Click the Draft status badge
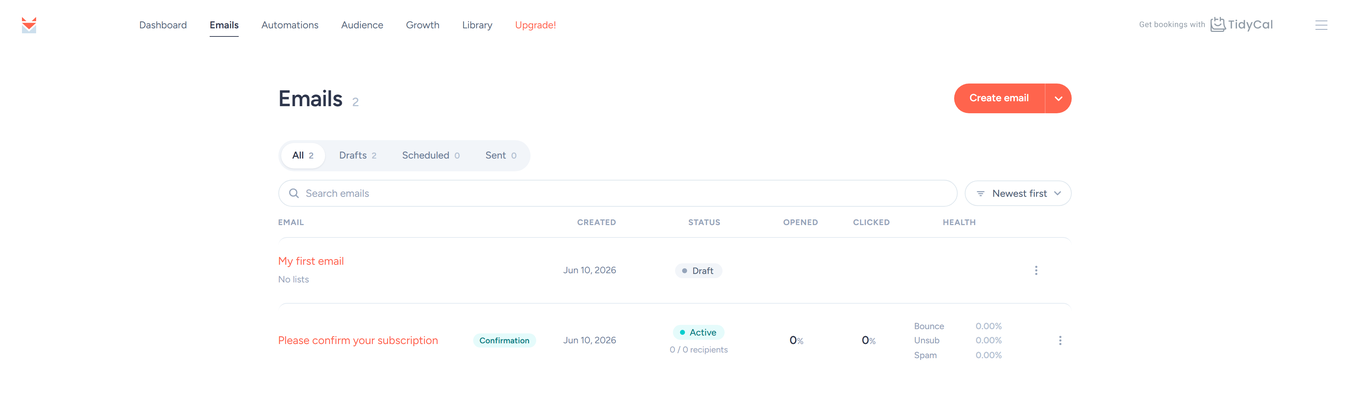The image size is (1360, 407). [x=698, y=271]
